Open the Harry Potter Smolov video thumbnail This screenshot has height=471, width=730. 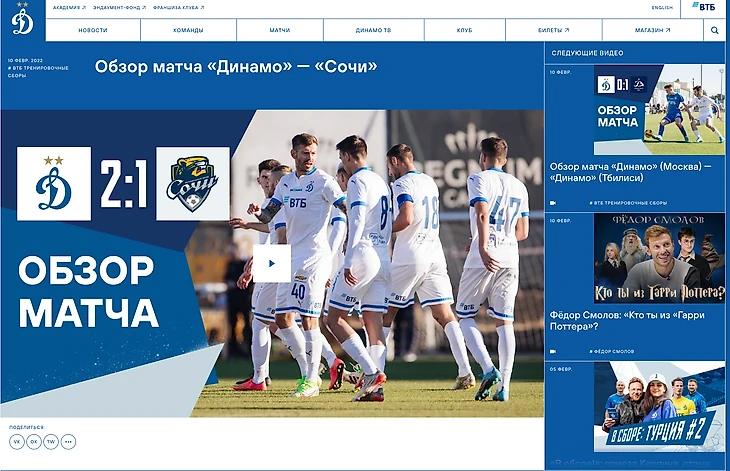[x=659, y=258]
